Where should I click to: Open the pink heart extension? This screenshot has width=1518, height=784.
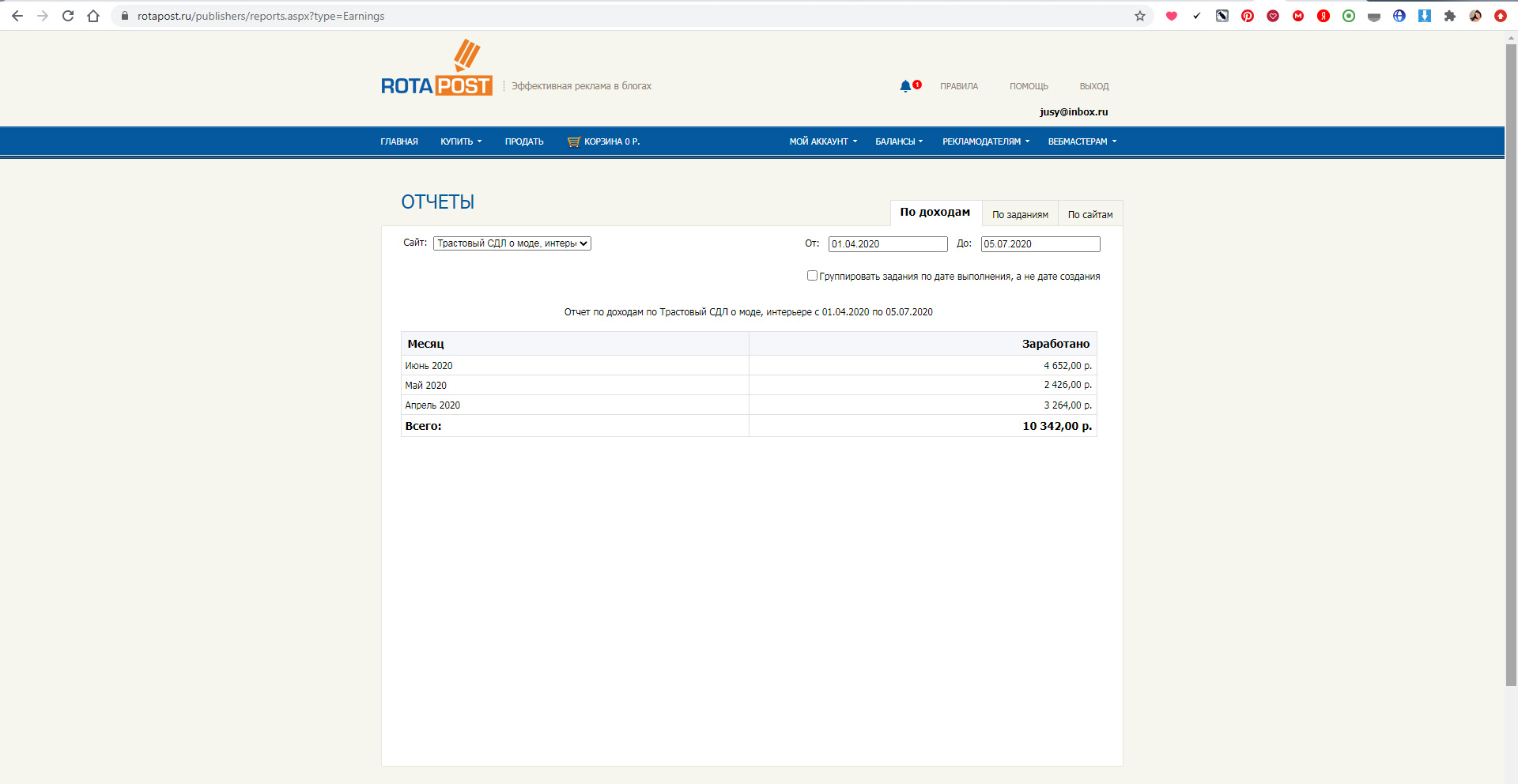[x=1172, y=16]
